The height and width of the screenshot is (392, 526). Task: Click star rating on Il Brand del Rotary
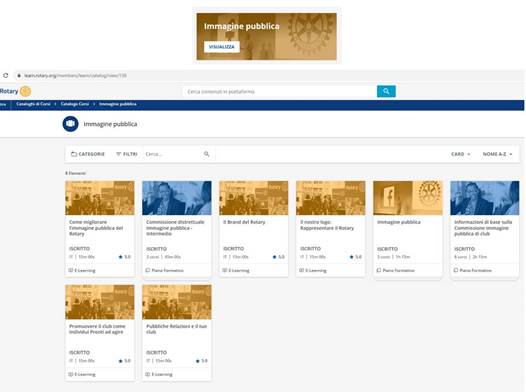(x=279, y=257)
